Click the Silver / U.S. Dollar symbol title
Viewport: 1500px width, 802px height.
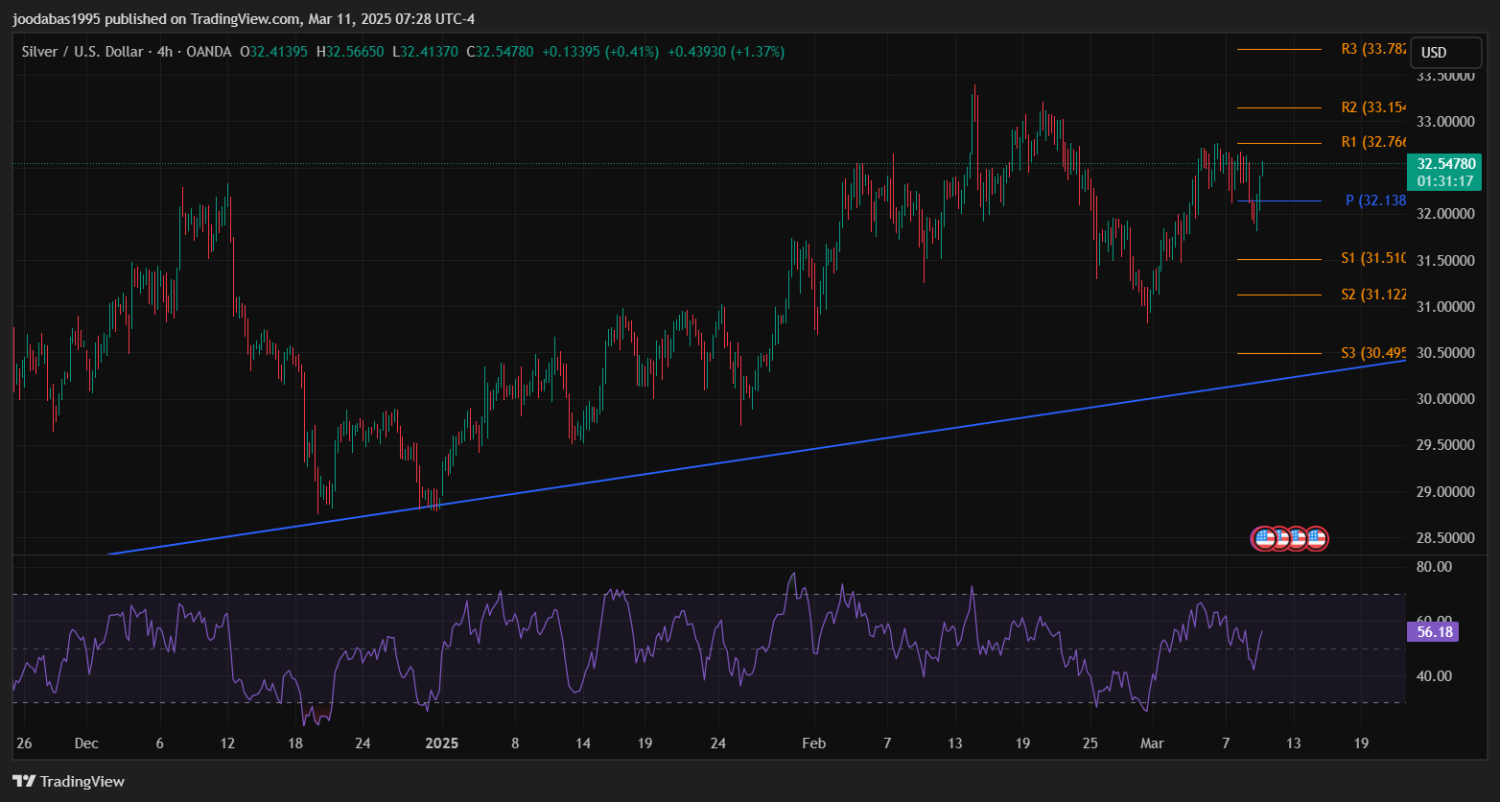82,51
